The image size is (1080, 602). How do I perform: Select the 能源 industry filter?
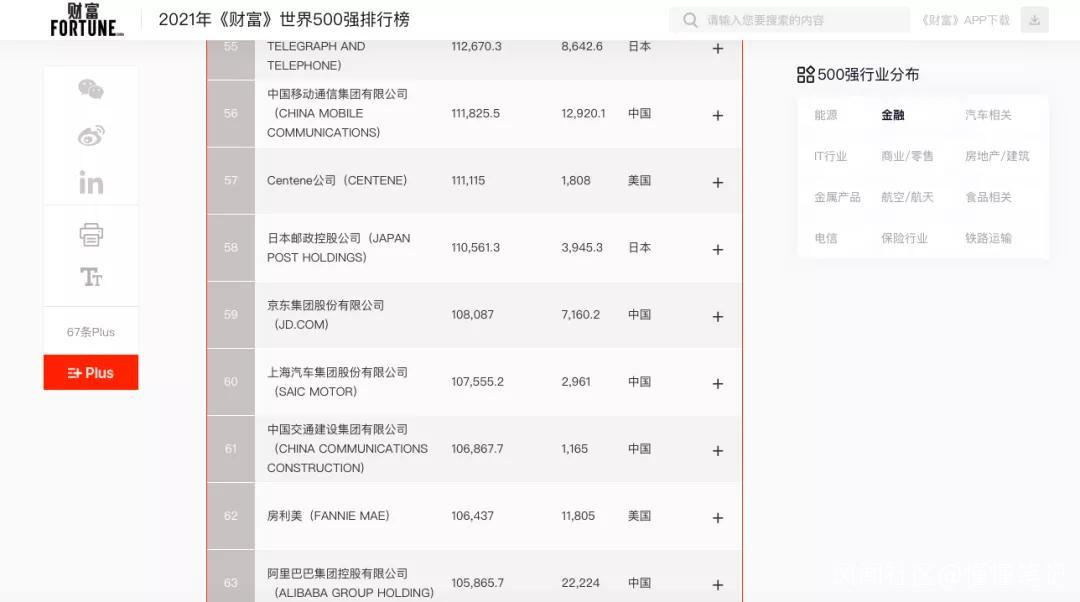826,115
